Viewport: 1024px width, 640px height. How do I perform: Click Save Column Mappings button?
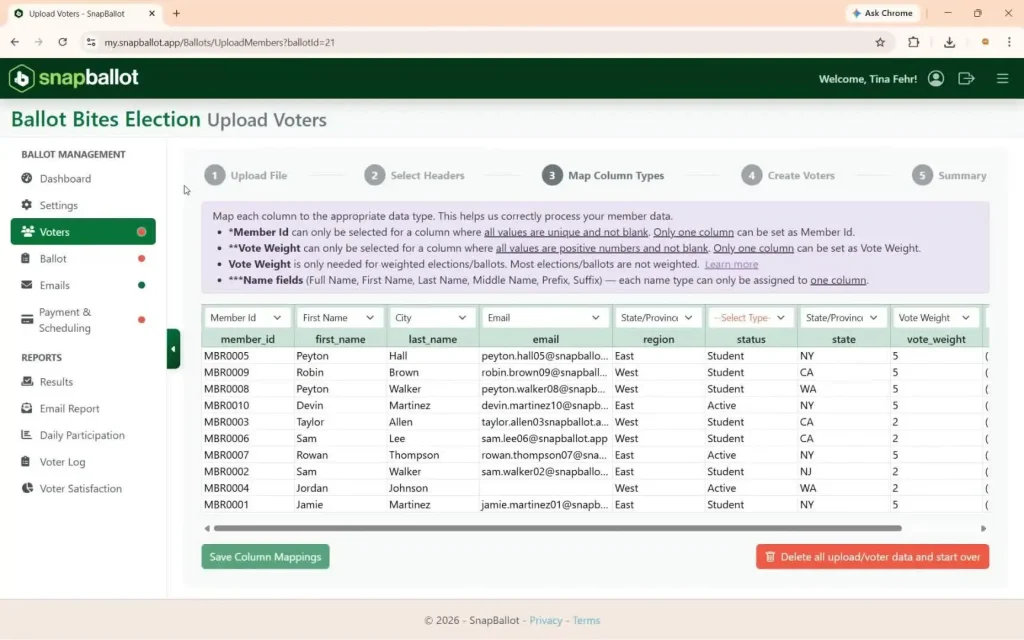265,557
